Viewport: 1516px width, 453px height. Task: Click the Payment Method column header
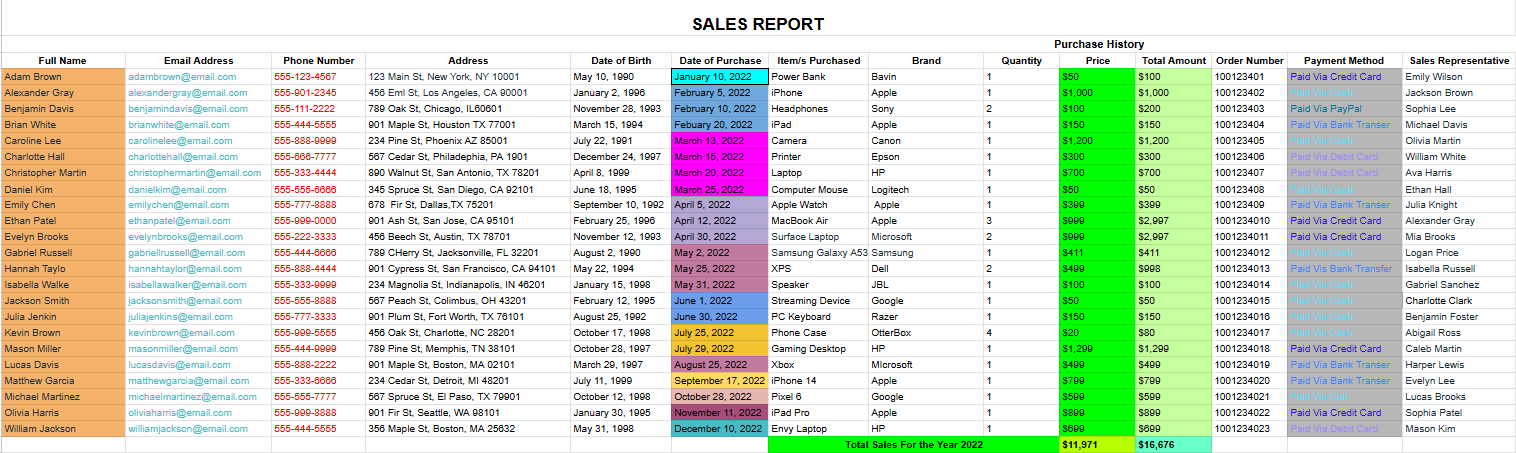(x=1344, y=61)
